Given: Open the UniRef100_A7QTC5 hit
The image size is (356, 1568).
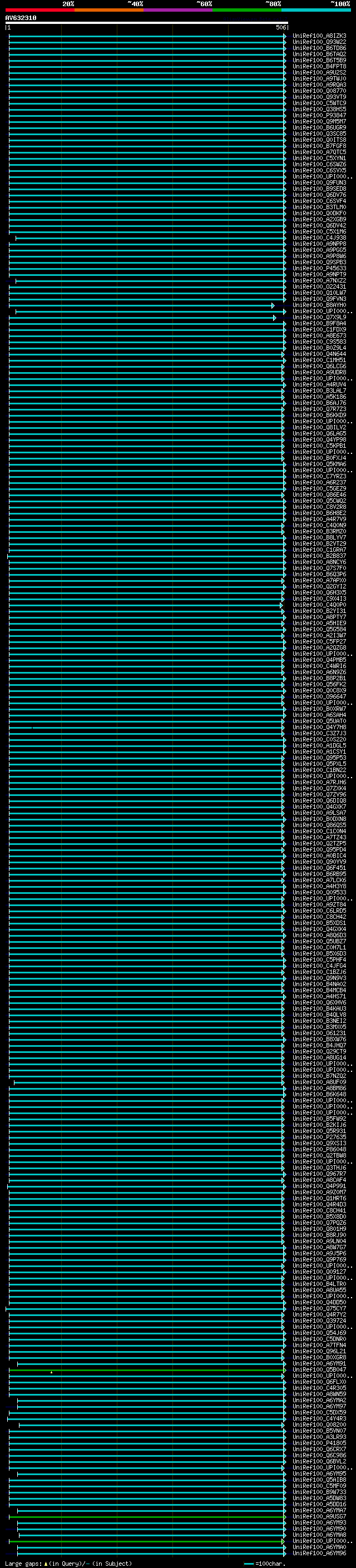Looking at the screenshot, I should (x=319, y=152).
